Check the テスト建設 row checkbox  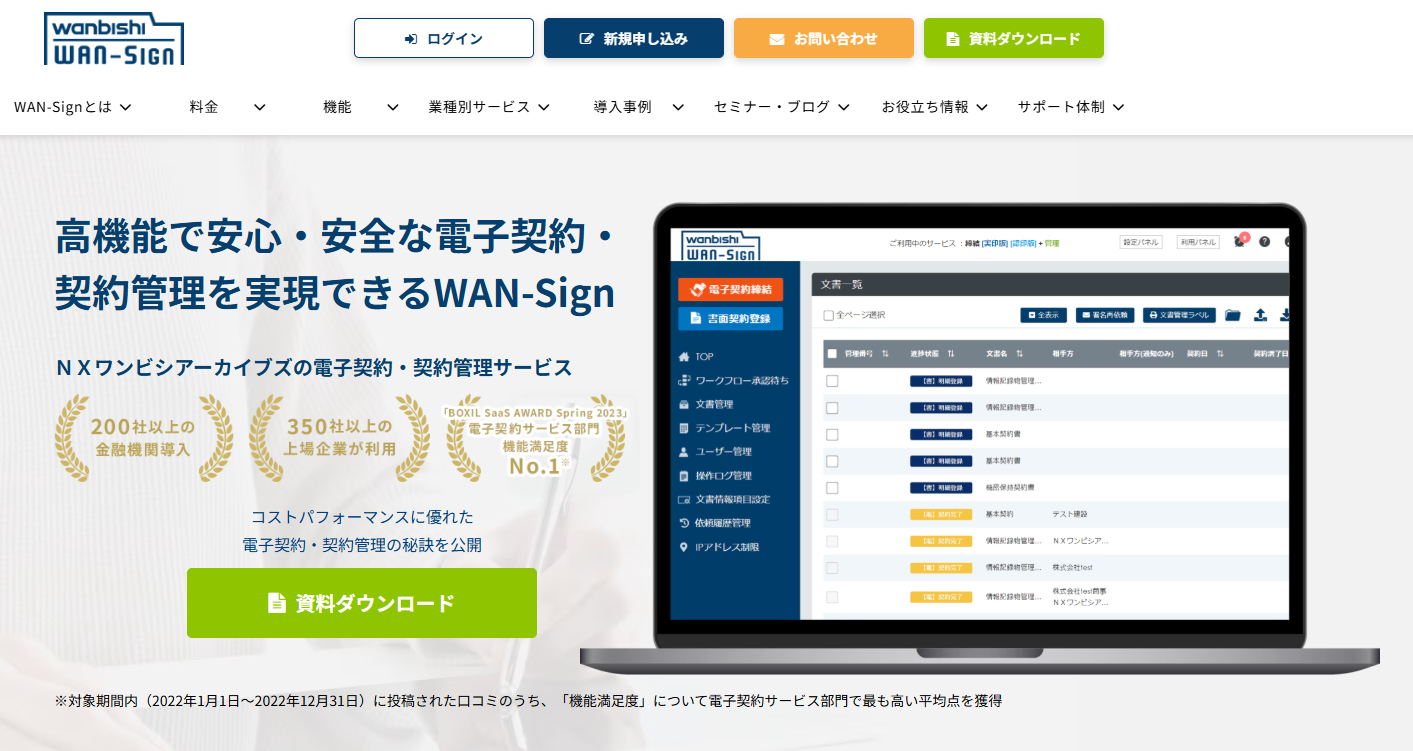(x=832, y=514)
